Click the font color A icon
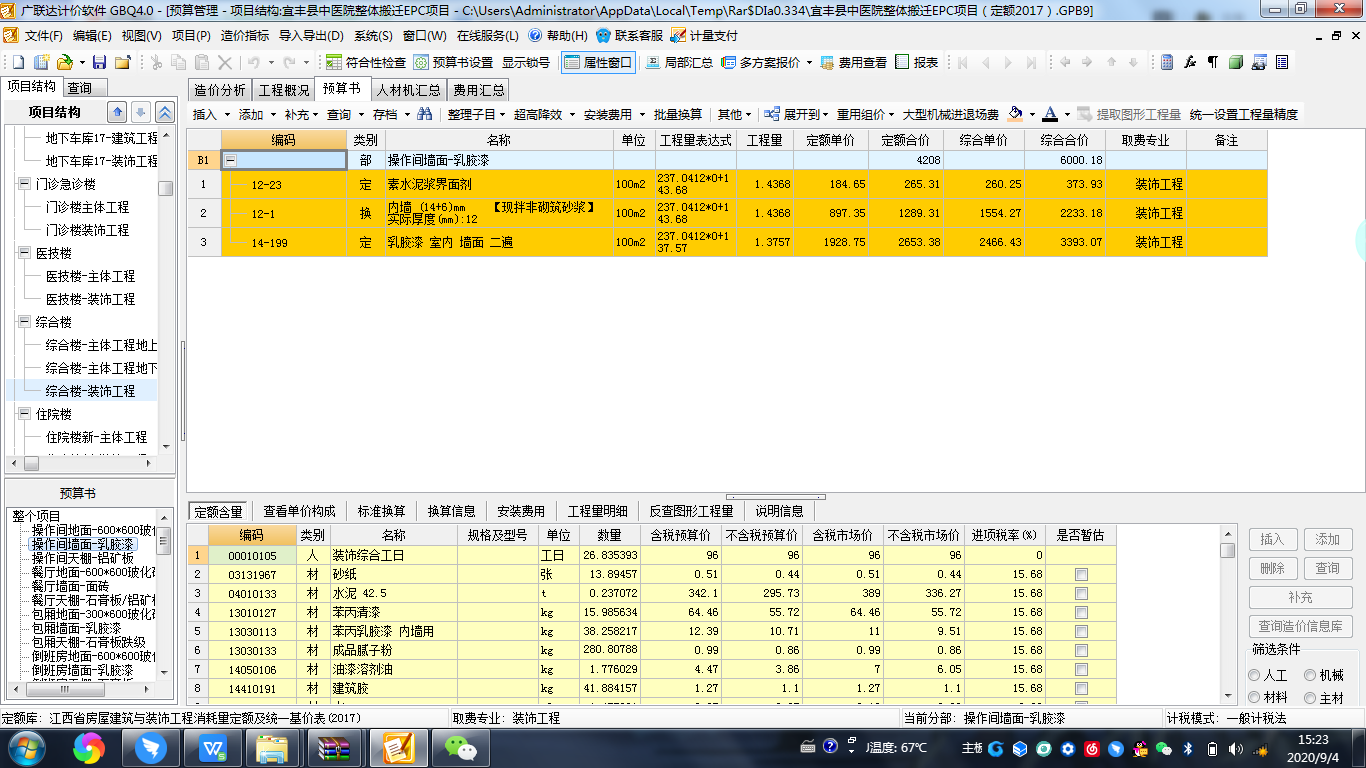This screenshot has height=768, width=1366. [x=1049, y=114]
